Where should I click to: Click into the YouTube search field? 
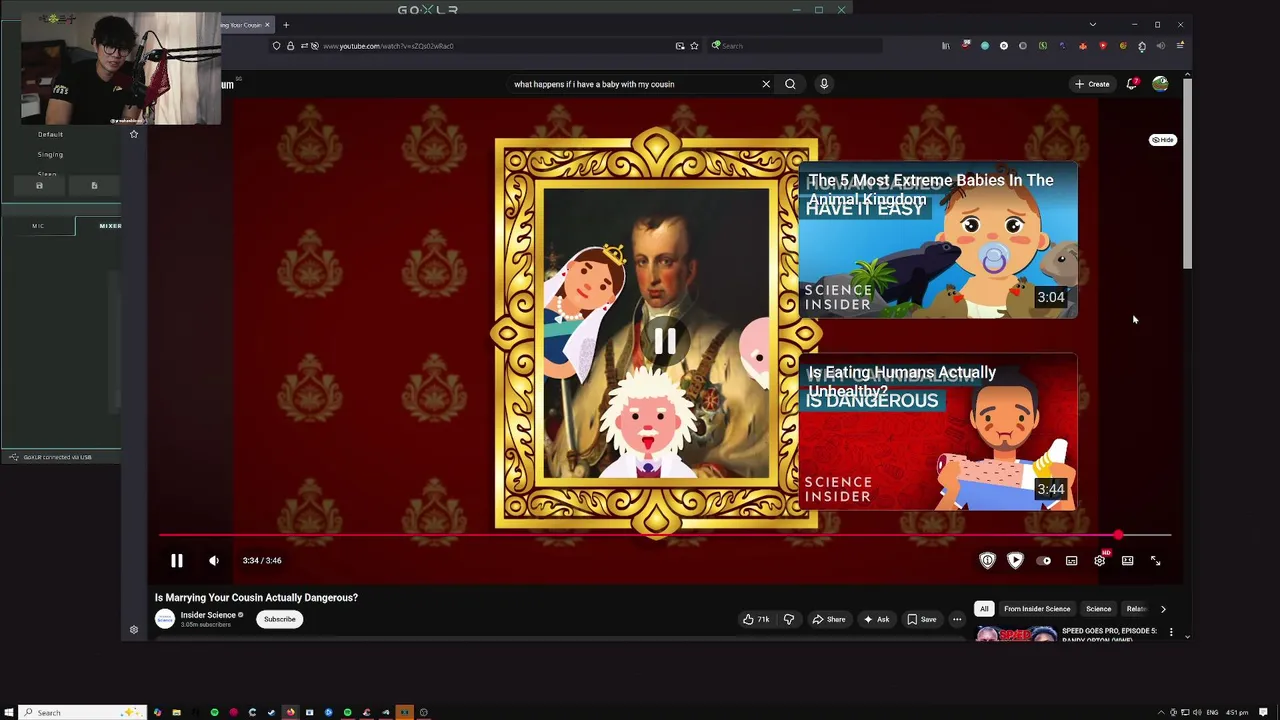pos(634,84)
